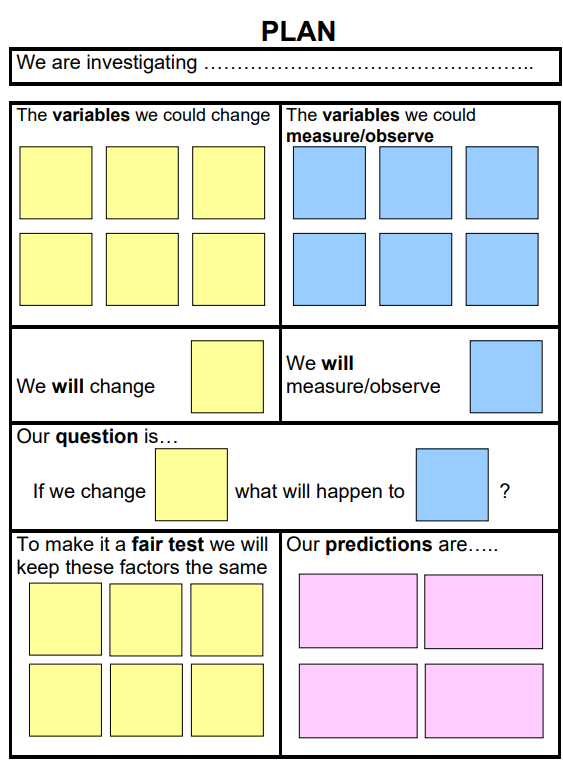Click the 'Our question is…' heading text

97,436
